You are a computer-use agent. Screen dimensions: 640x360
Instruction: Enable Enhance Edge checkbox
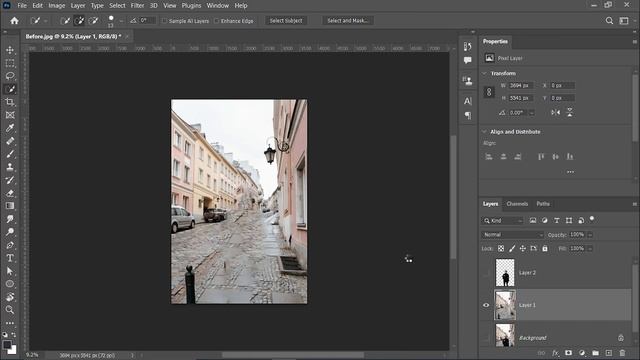pyautogui.click(x=216, y=21)
